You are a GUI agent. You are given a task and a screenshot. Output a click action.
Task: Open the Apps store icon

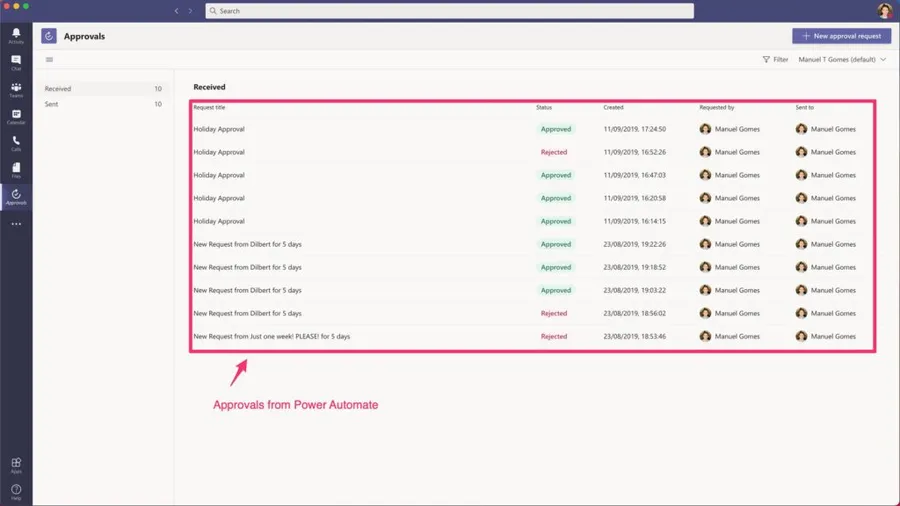[x=16, y=464]
